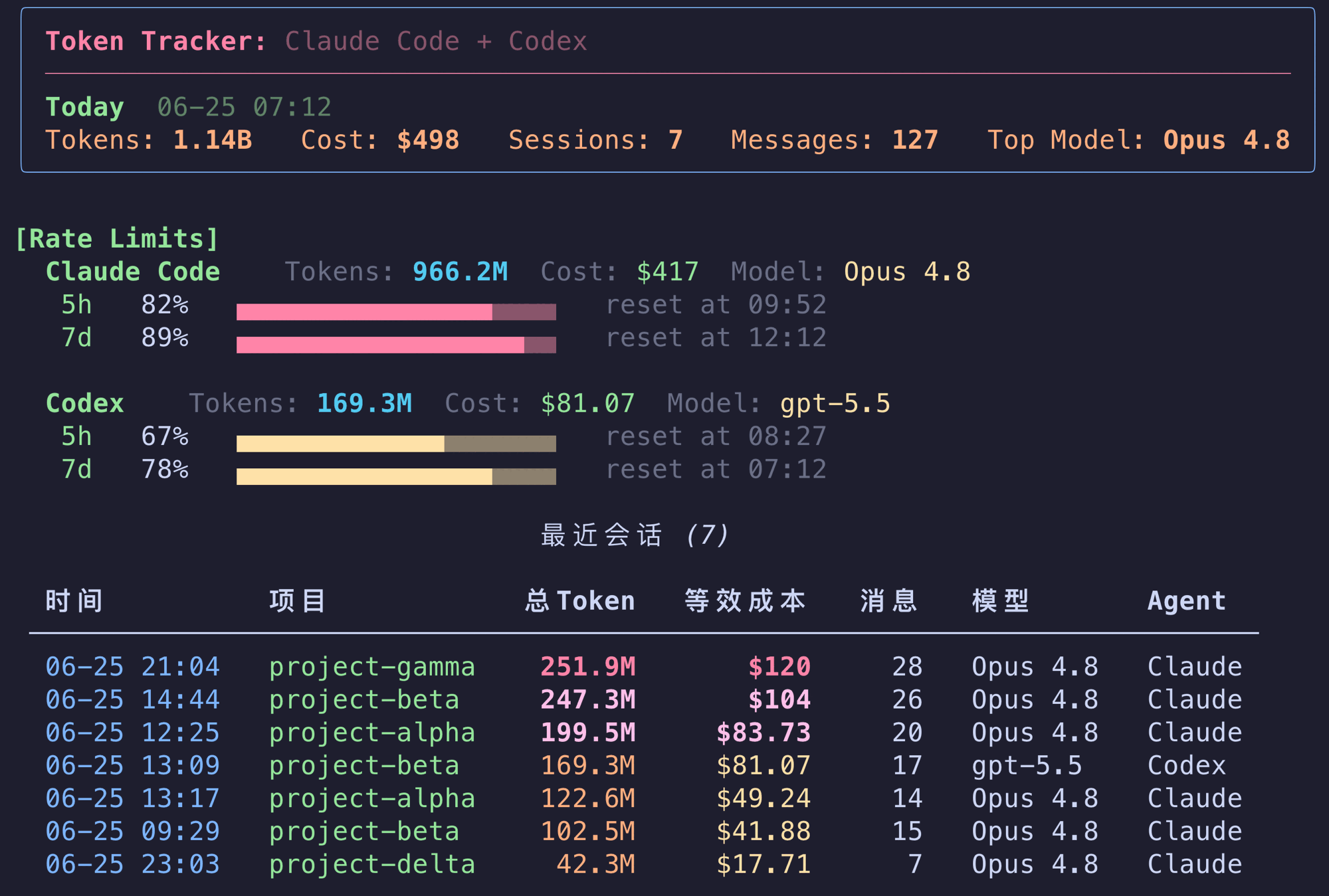Click the Codex "78%" 7d percentage
The image size is (1329, 896).
click(165, 469)
